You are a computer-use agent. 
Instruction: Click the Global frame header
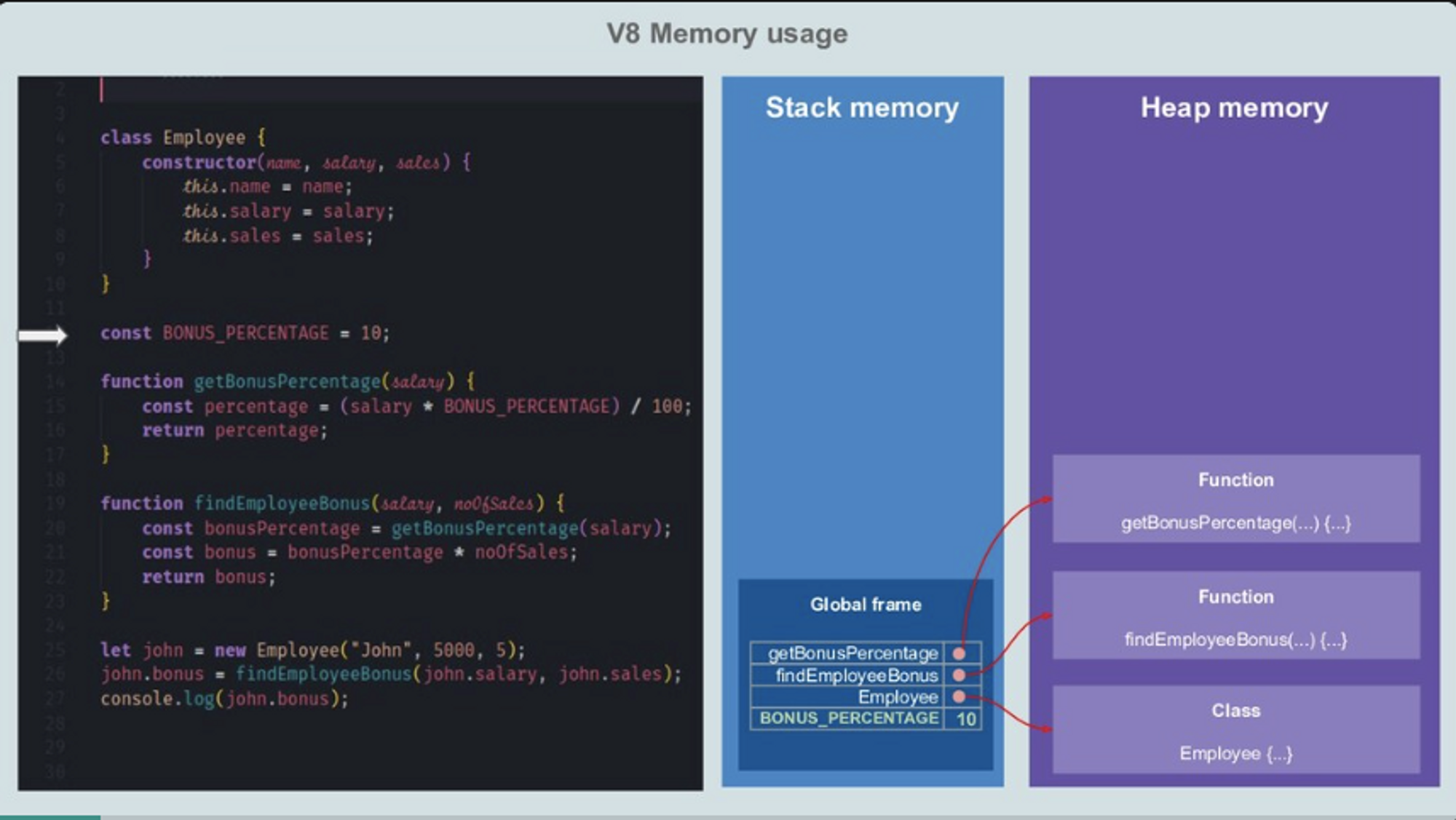click(x=865, y=605)
